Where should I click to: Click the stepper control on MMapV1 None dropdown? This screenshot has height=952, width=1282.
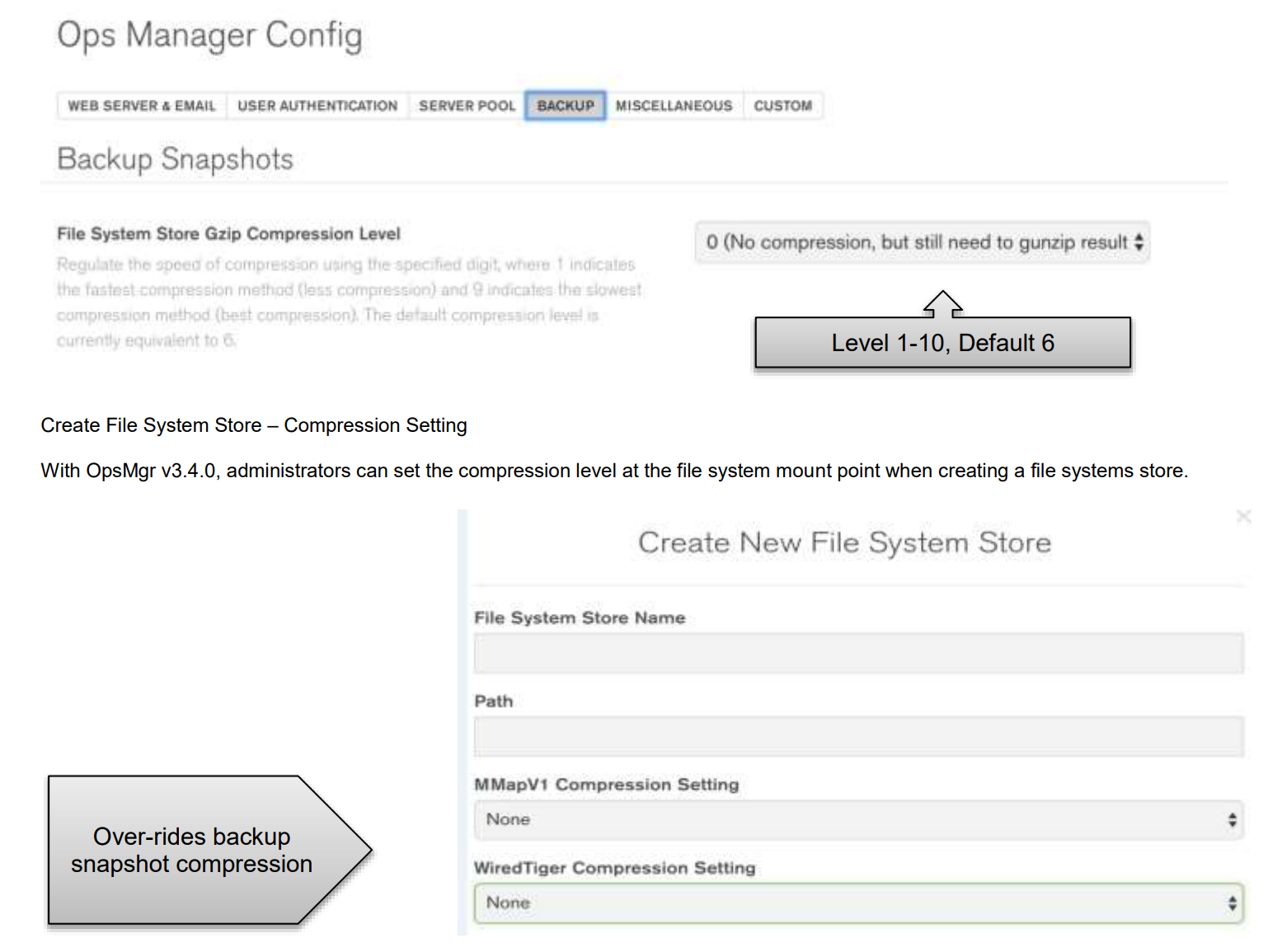pos(1233,819)
